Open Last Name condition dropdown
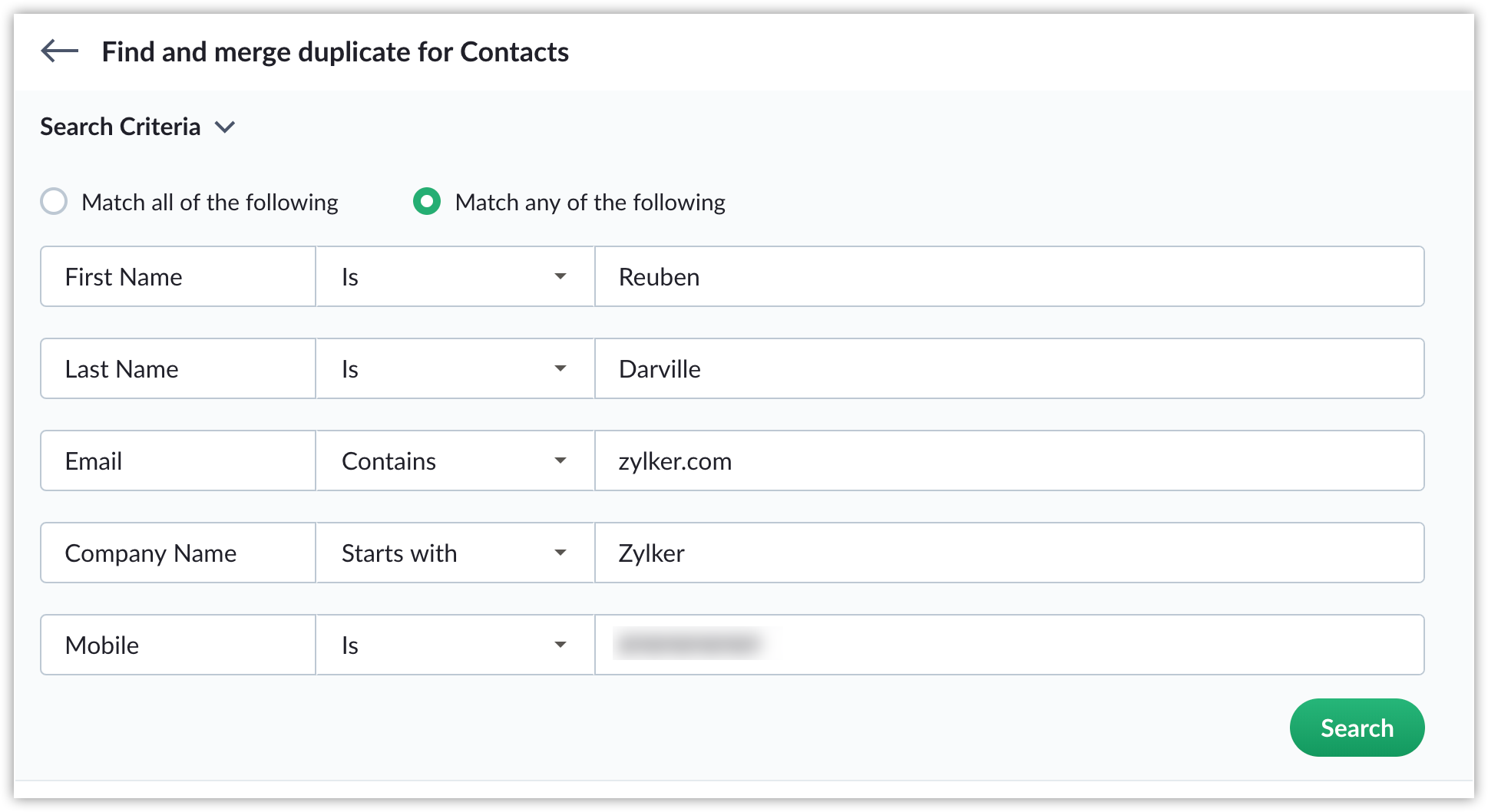The width and height of the screenshot is (1488, 812). tap(455, 369)
